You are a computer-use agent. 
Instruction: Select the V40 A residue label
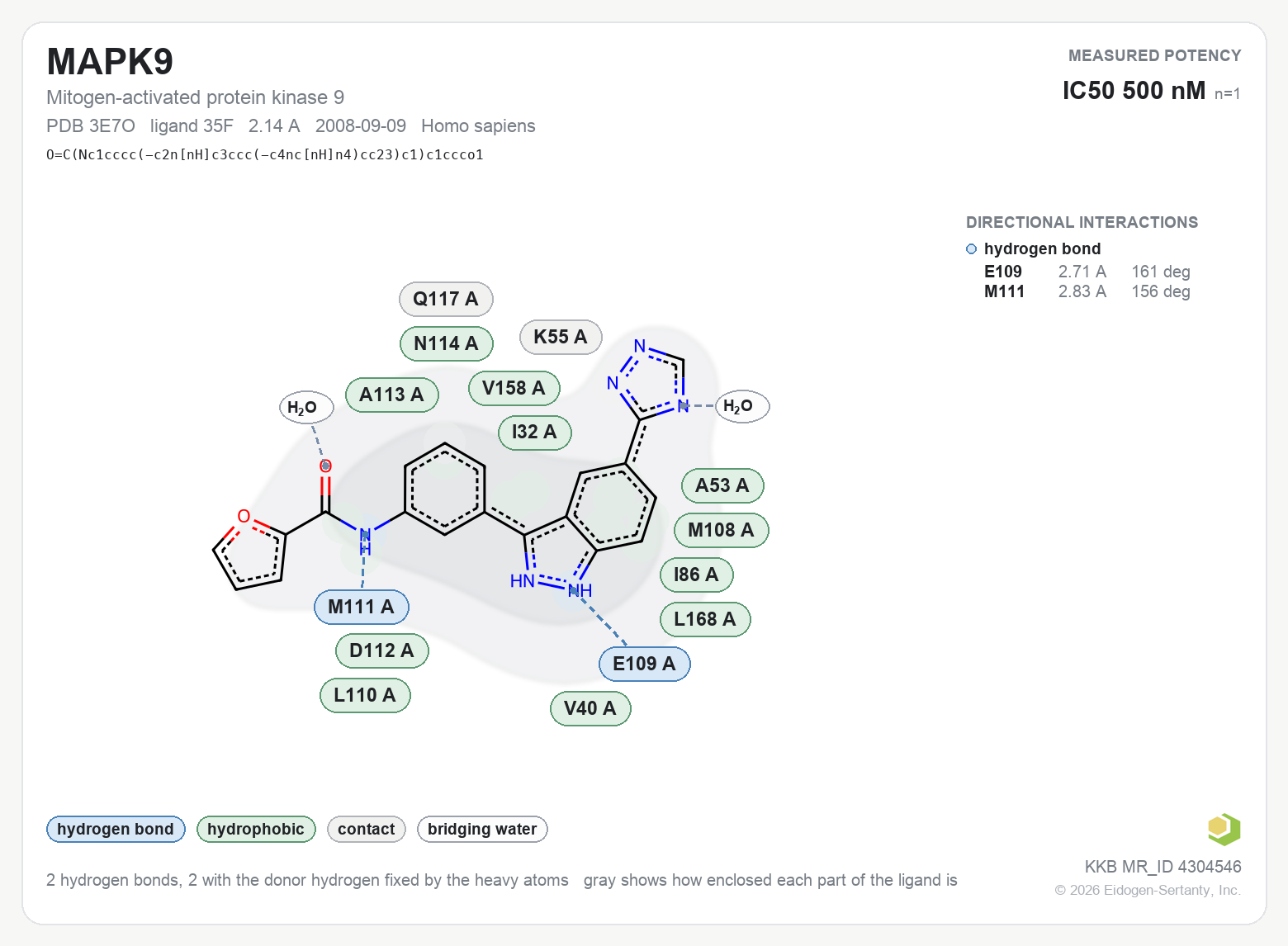(590, 708)
